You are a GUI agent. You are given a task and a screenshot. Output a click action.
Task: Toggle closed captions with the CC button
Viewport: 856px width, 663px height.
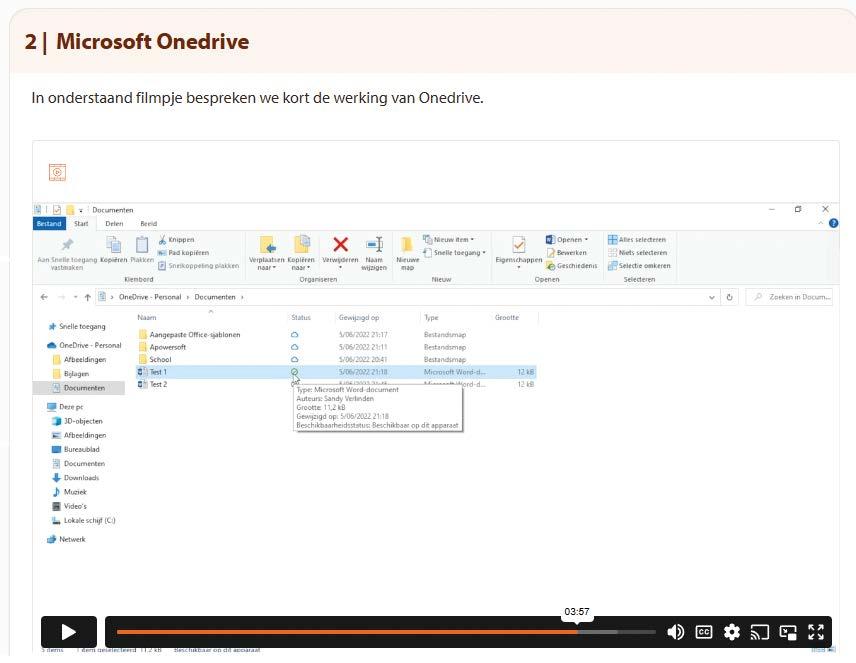tap(704, 632)
